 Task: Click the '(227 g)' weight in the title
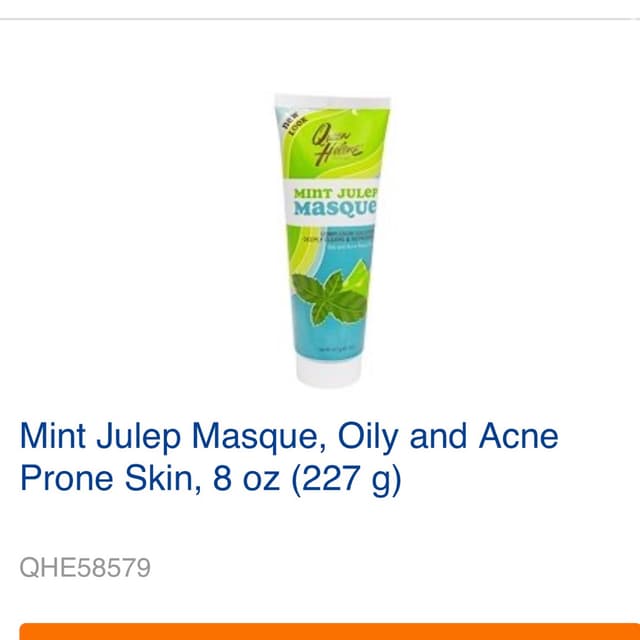coord(347,479)
